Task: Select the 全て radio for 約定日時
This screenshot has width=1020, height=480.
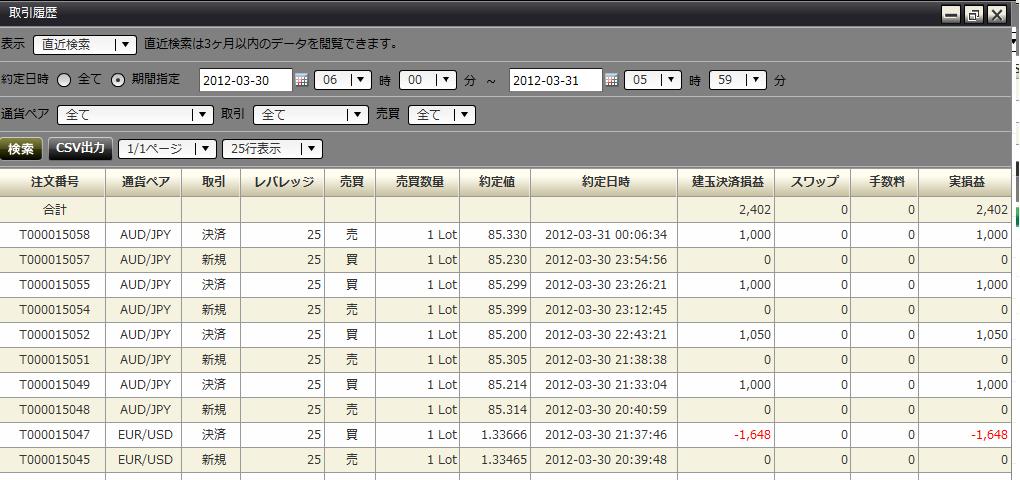Action: pyautogui.click(x=64, y=80)
